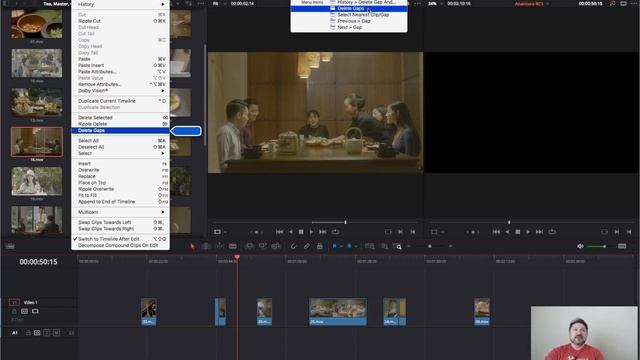
Task: Click the Full Extent Zoom icon
Action: click(370, 246)
